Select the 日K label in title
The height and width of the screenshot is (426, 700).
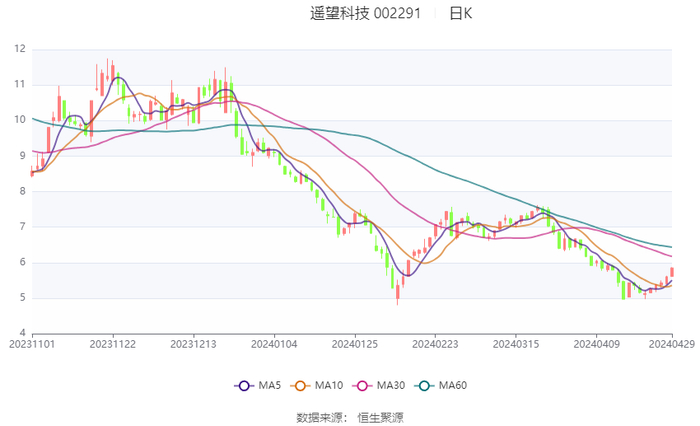click(x=460, y=13)
